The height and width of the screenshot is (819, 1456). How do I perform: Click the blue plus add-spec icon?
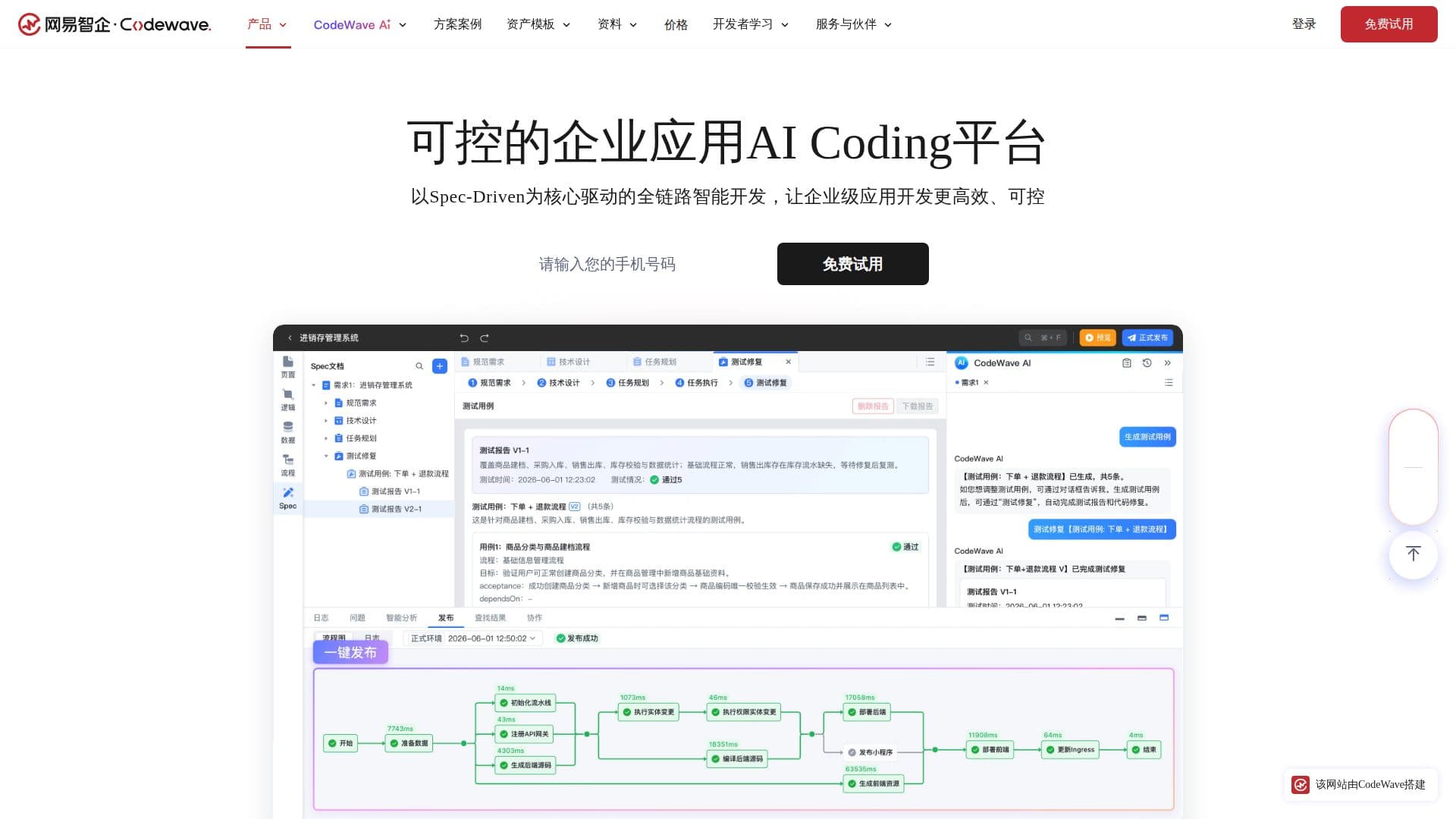click(x=439, y=366)
